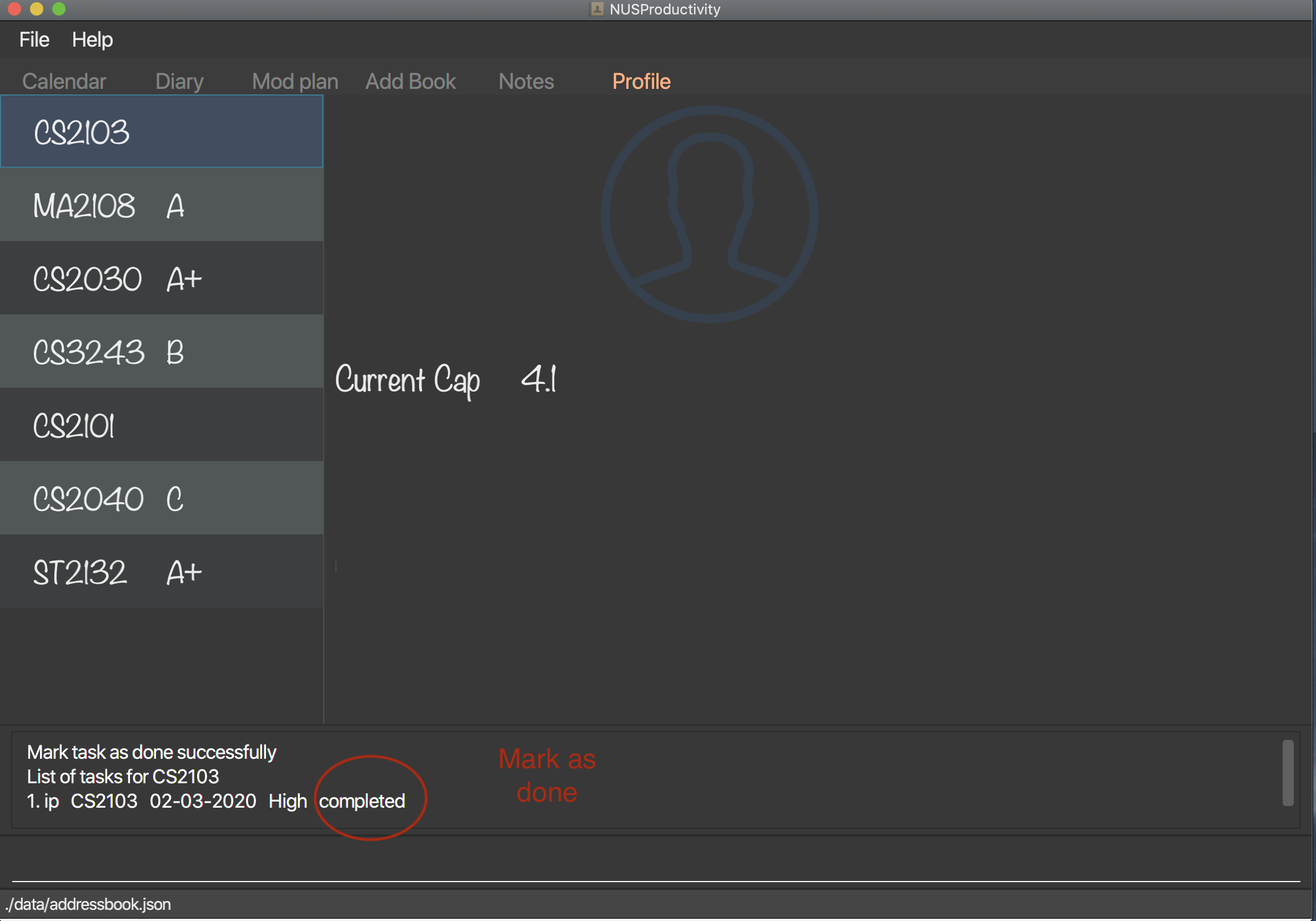Select the Profile tab
The image size is (1316, 921).
[x=641, y=82]
